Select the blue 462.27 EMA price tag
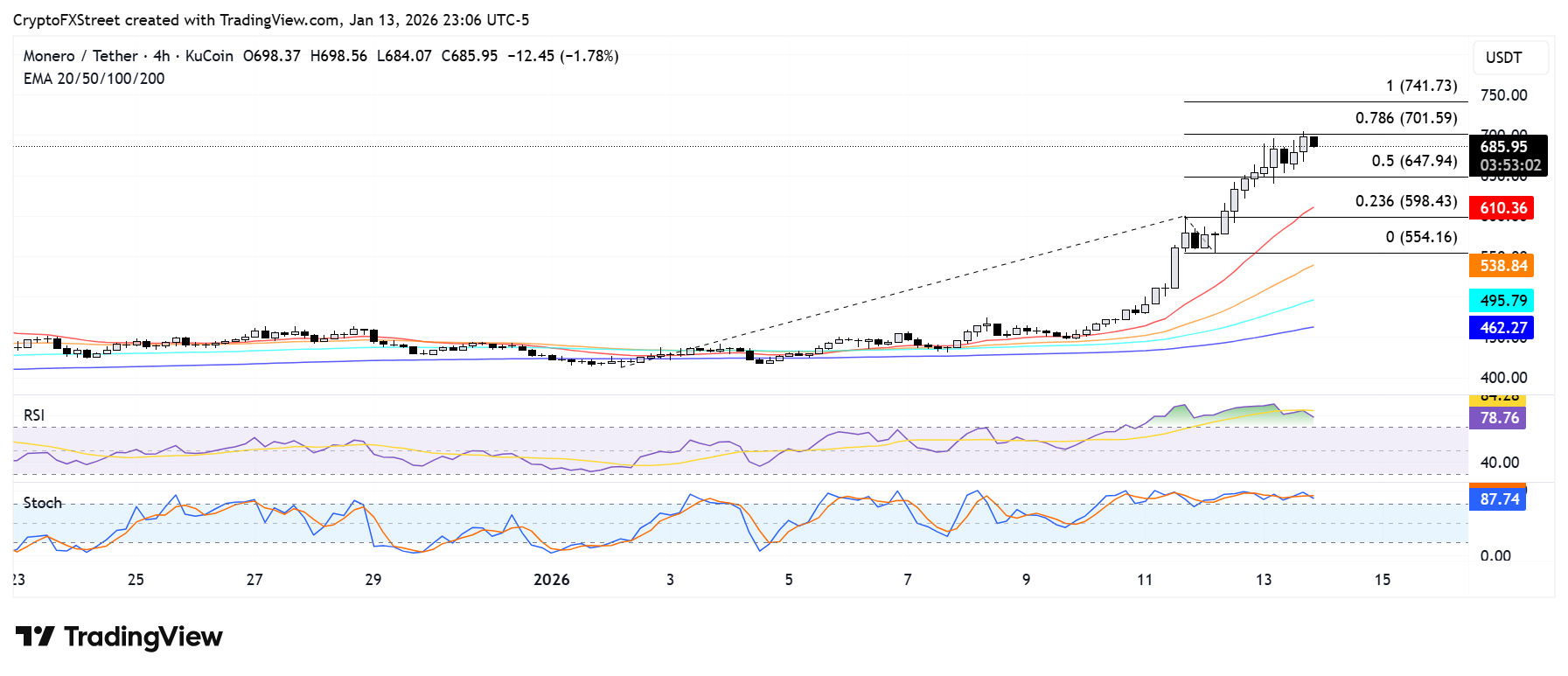Image resolution: width=1568 pixels, height=676 pixels. (1502, 328)
